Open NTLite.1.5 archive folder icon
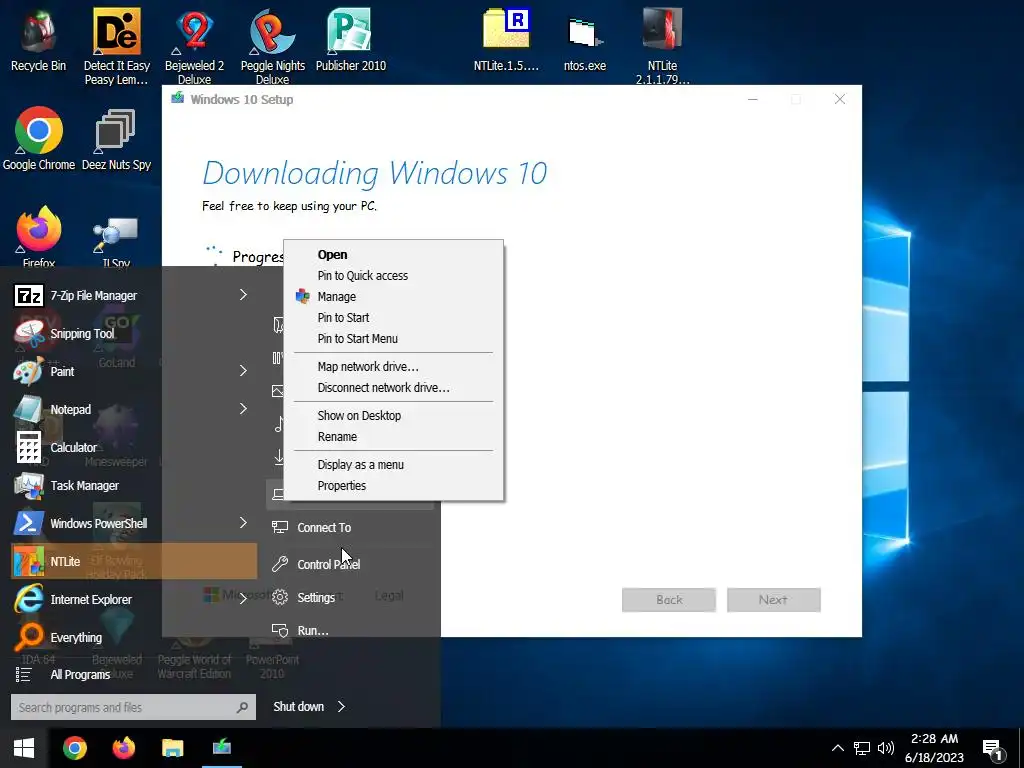 [506, 40]
